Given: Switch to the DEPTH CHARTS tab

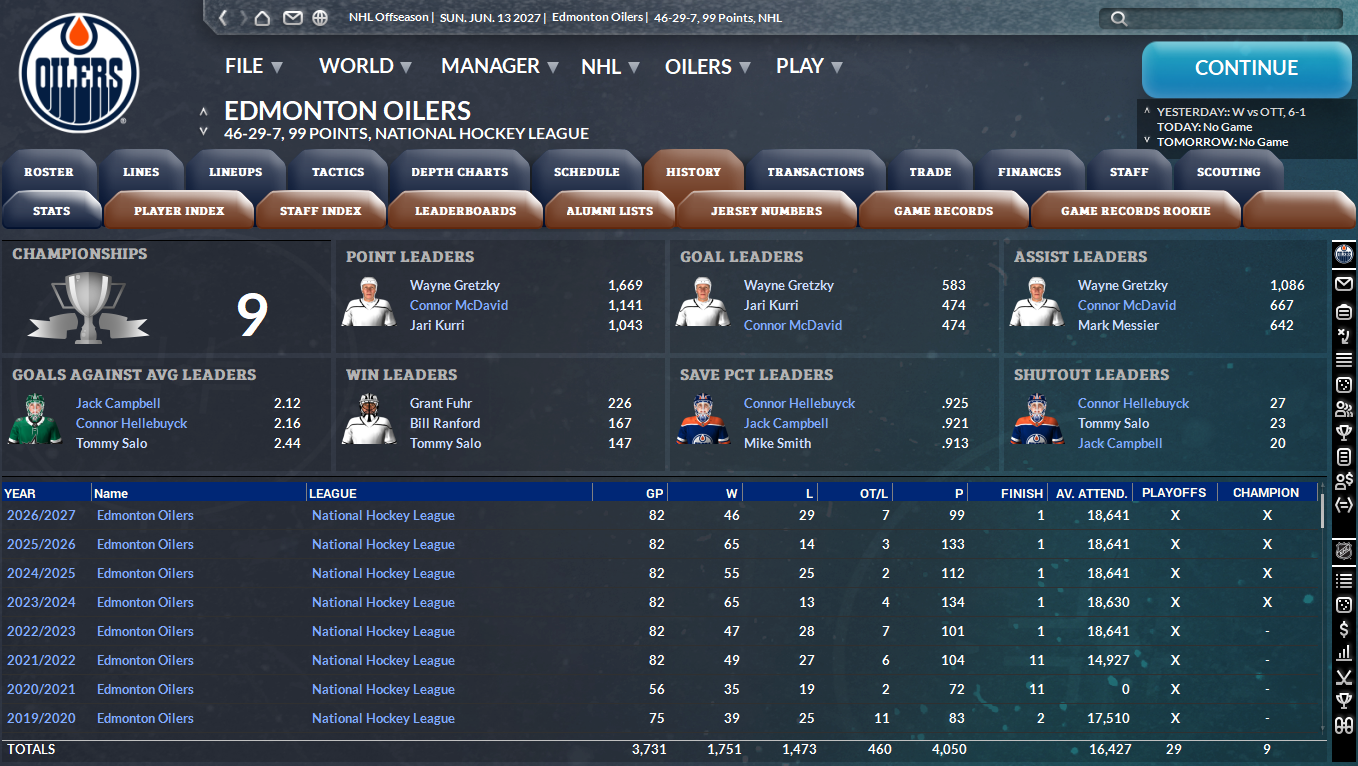Looking at the screenshot, I should click(x=460, y=172).
